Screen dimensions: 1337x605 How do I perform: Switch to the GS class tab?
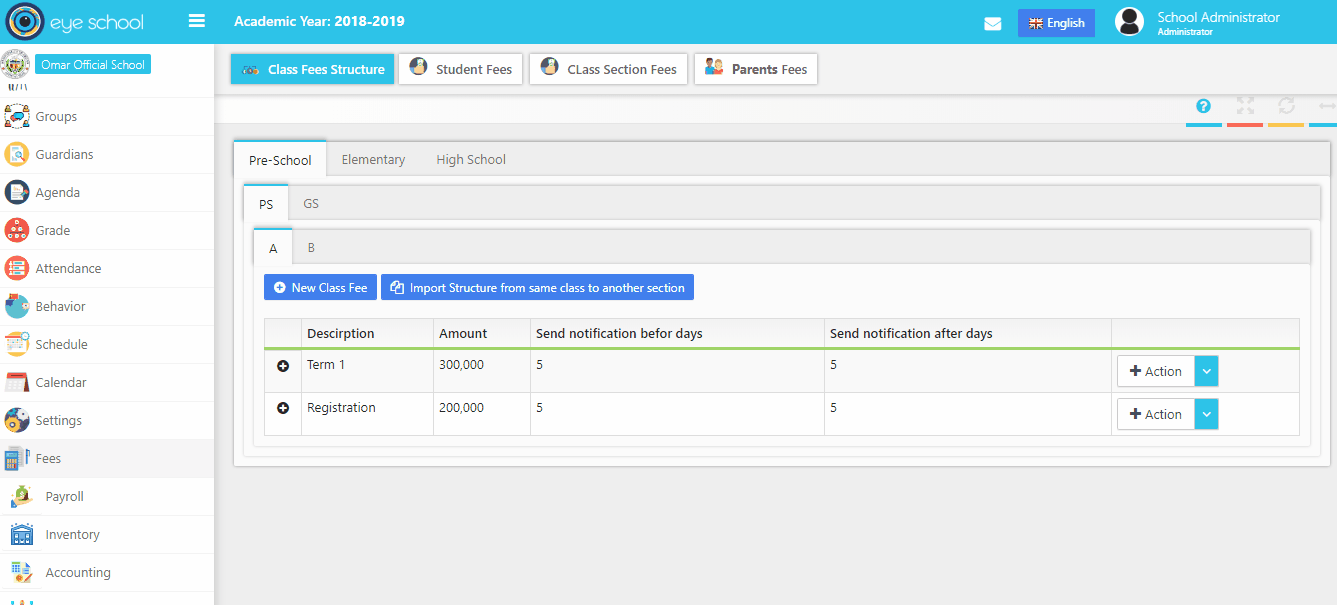click(311, 203)
